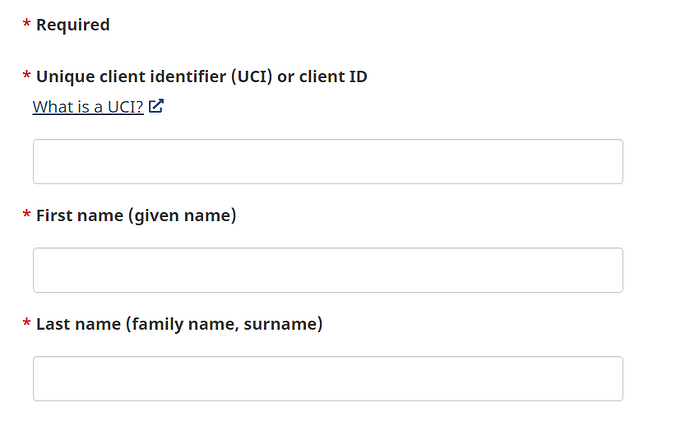The image size is (690, 421).
Task: Click the "(given name)" parenthetical text
Action: (x=182, y=215)
